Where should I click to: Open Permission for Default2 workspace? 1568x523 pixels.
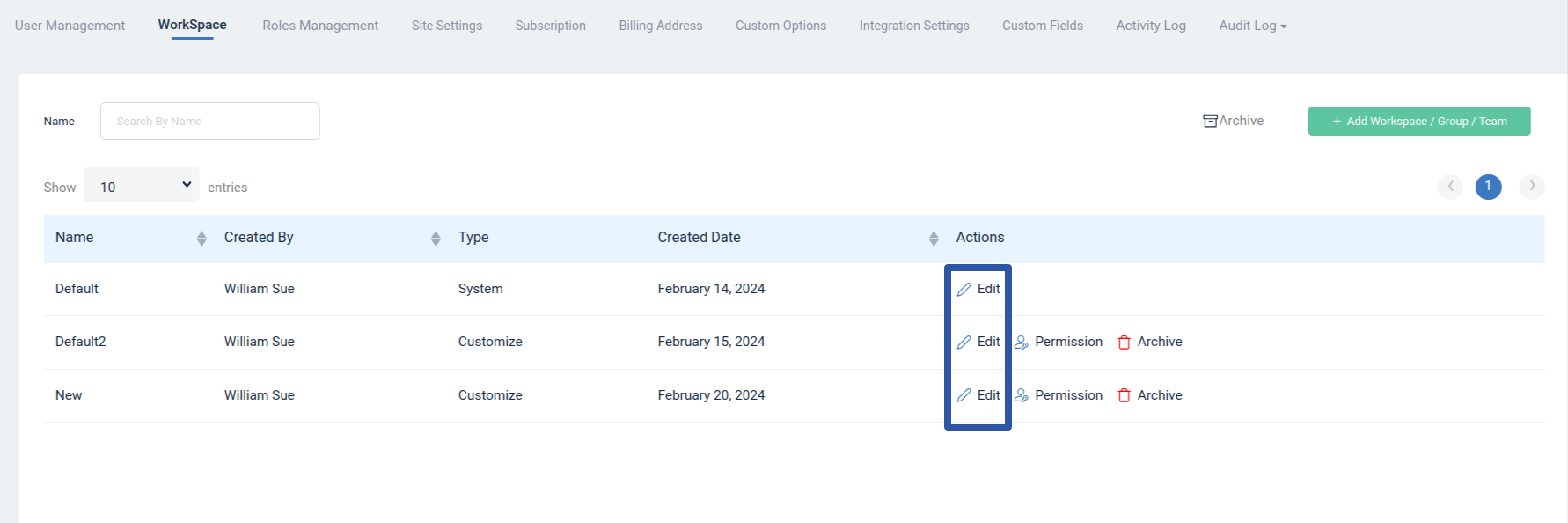[x=1059, y=342]
